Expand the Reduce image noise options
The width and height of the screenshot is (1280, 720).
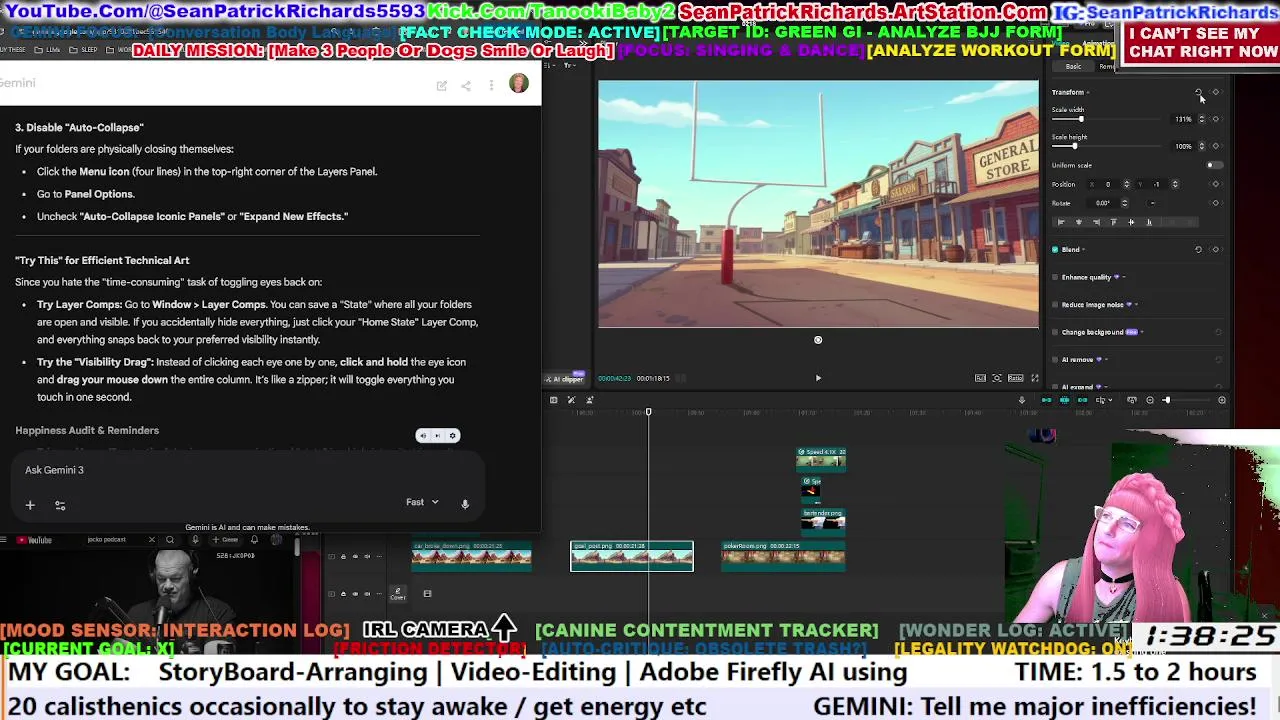(x=1137, y=304)
